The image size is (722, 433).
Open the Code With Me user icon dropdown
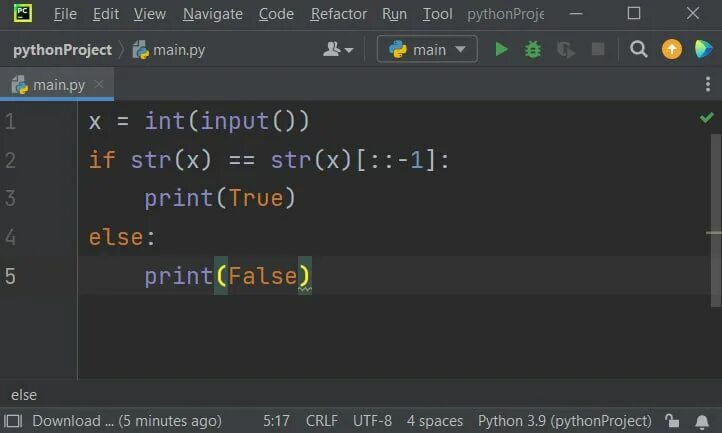(x=338, y=49)
